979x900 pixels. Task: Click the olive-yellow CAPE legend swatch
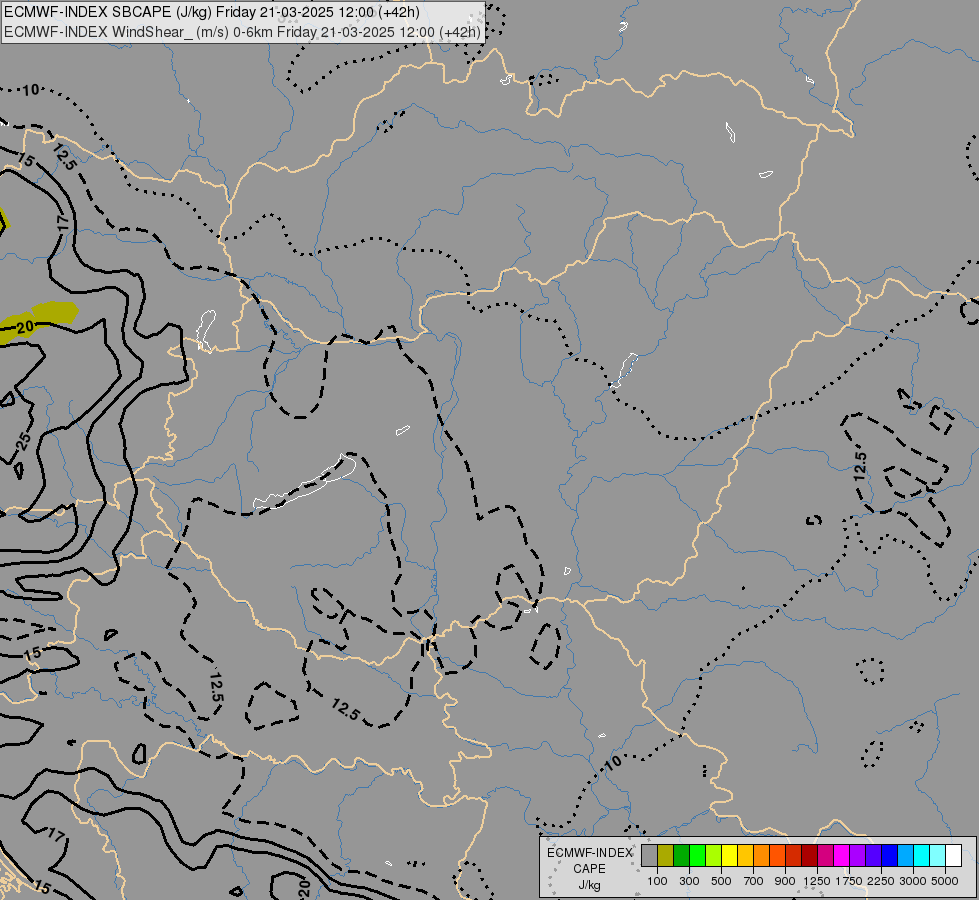point(666,855)
